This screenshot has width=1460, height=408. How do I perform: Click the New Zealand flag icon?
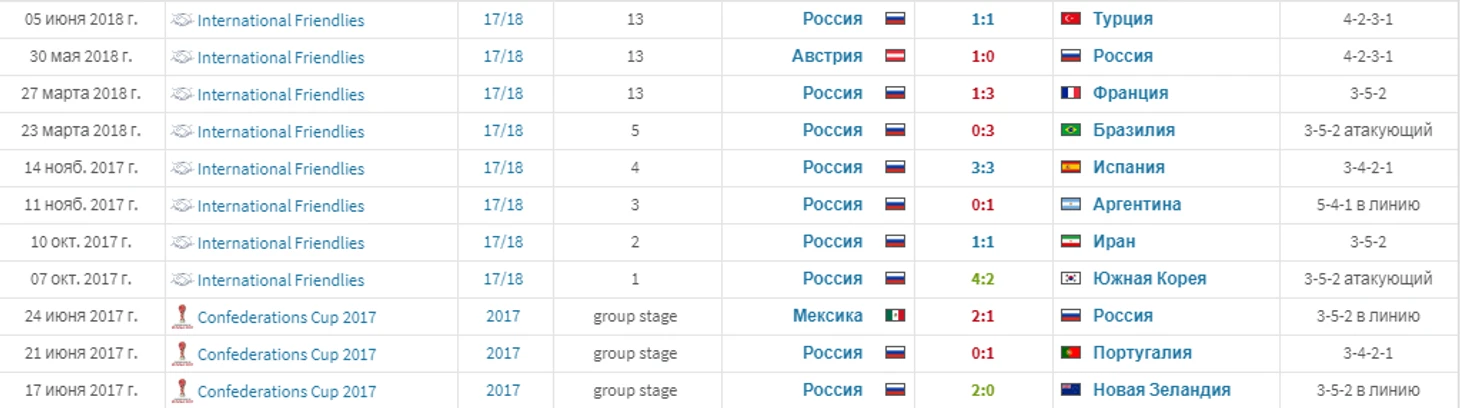point(1071,390)
